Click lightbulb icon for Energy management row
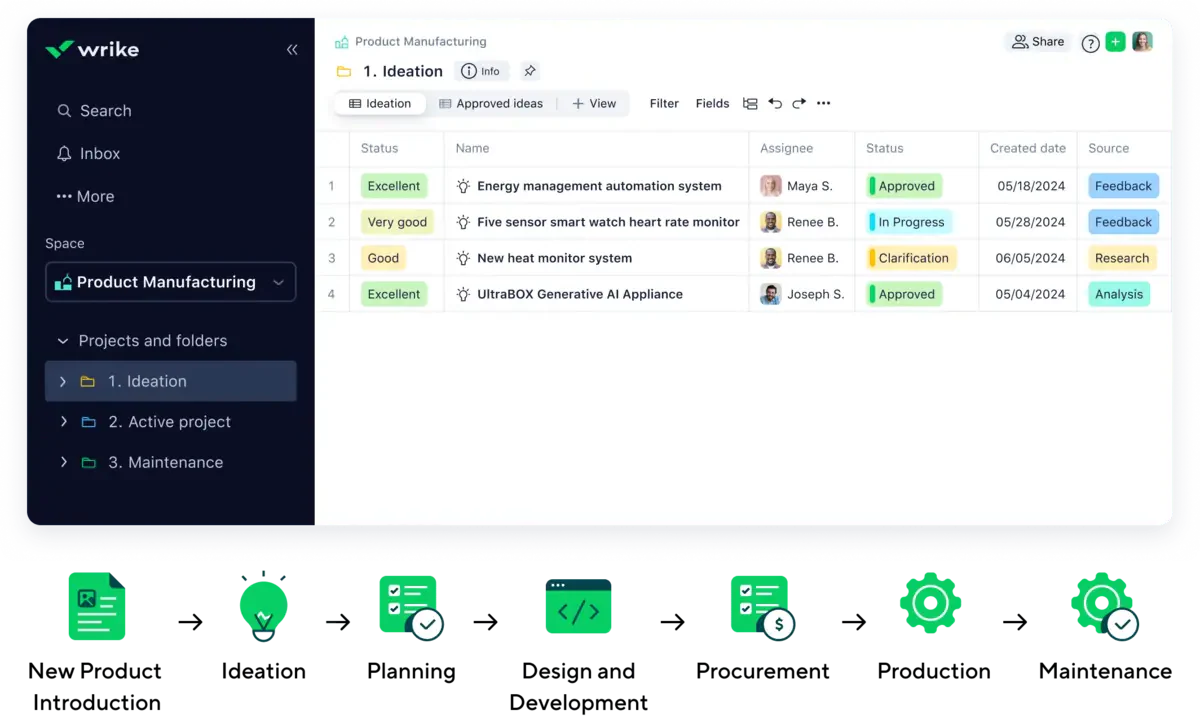Image resolution: width=1200 pixels, height=719 pixels. [x=463, y=186]
